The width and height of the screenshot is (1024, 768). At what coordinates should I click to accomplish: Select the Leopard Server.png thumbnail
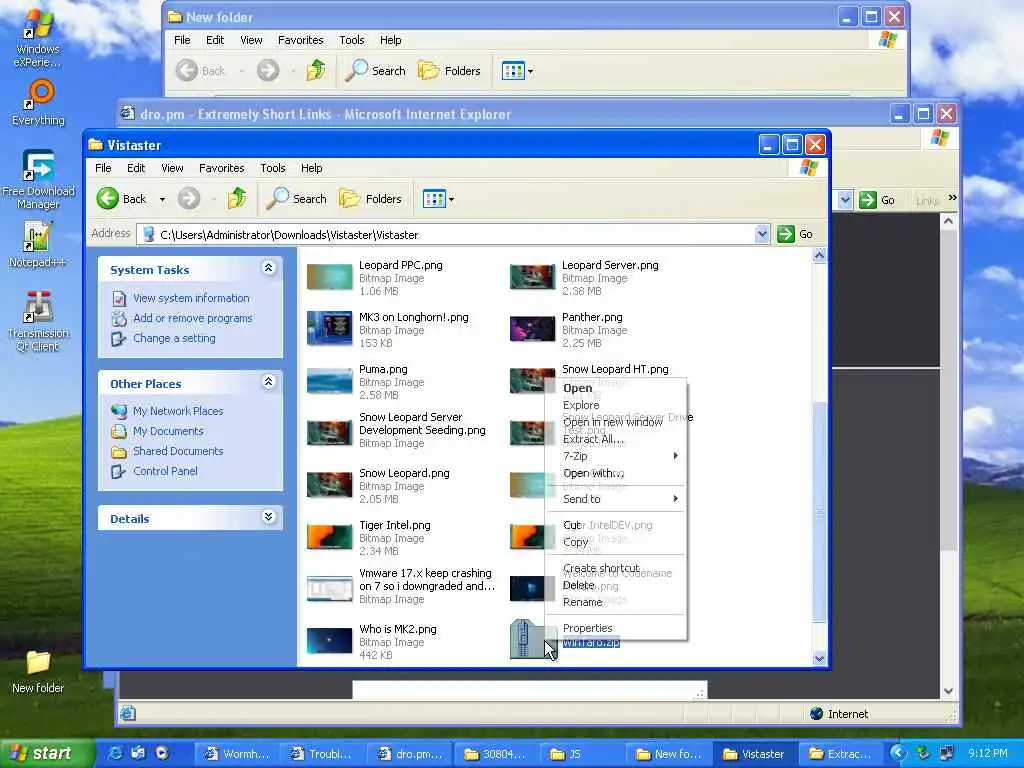(532, 276)
